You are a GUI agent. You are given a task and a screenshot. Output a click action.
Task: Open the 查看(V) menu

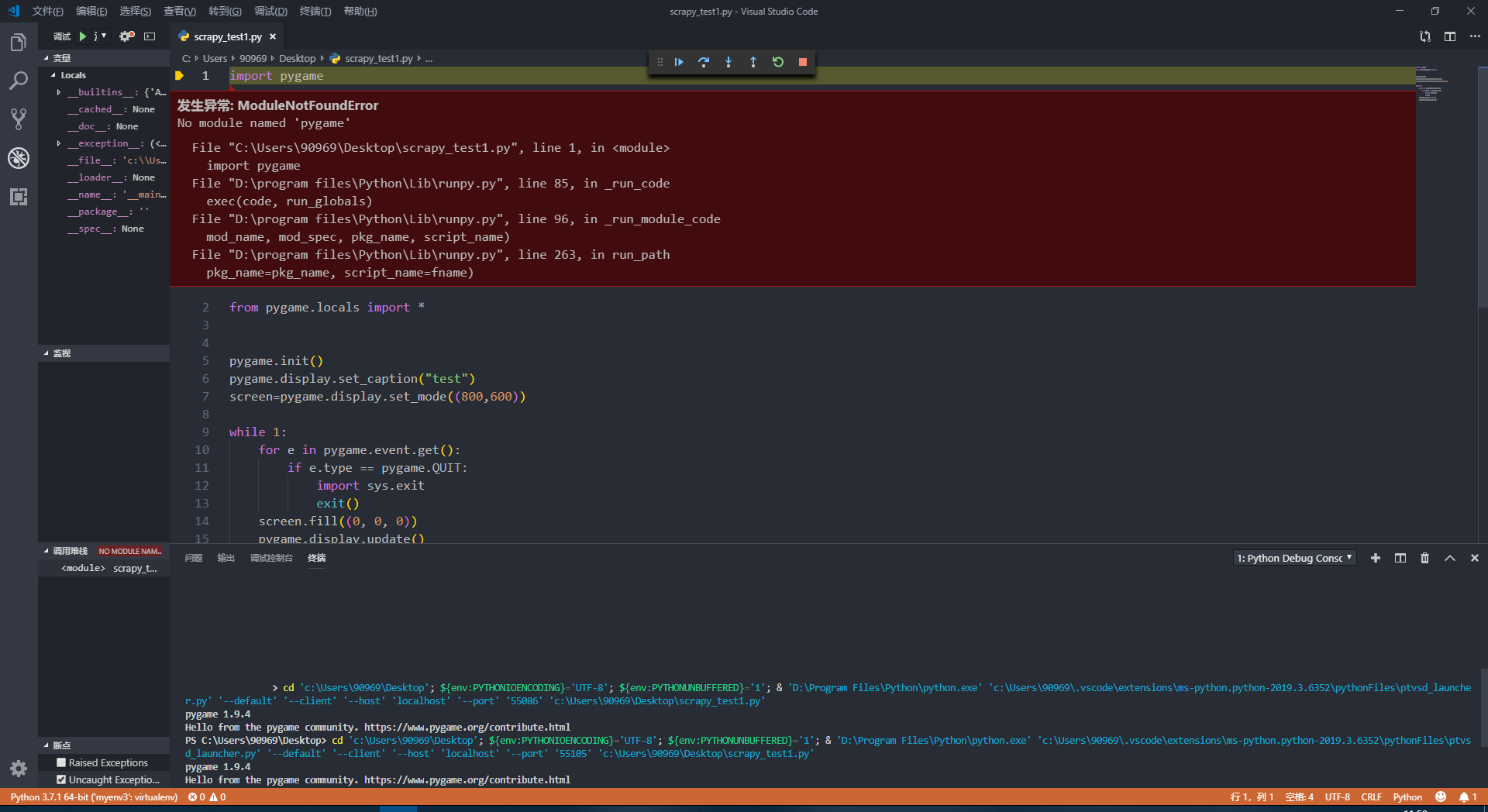(x=180, y=11)
